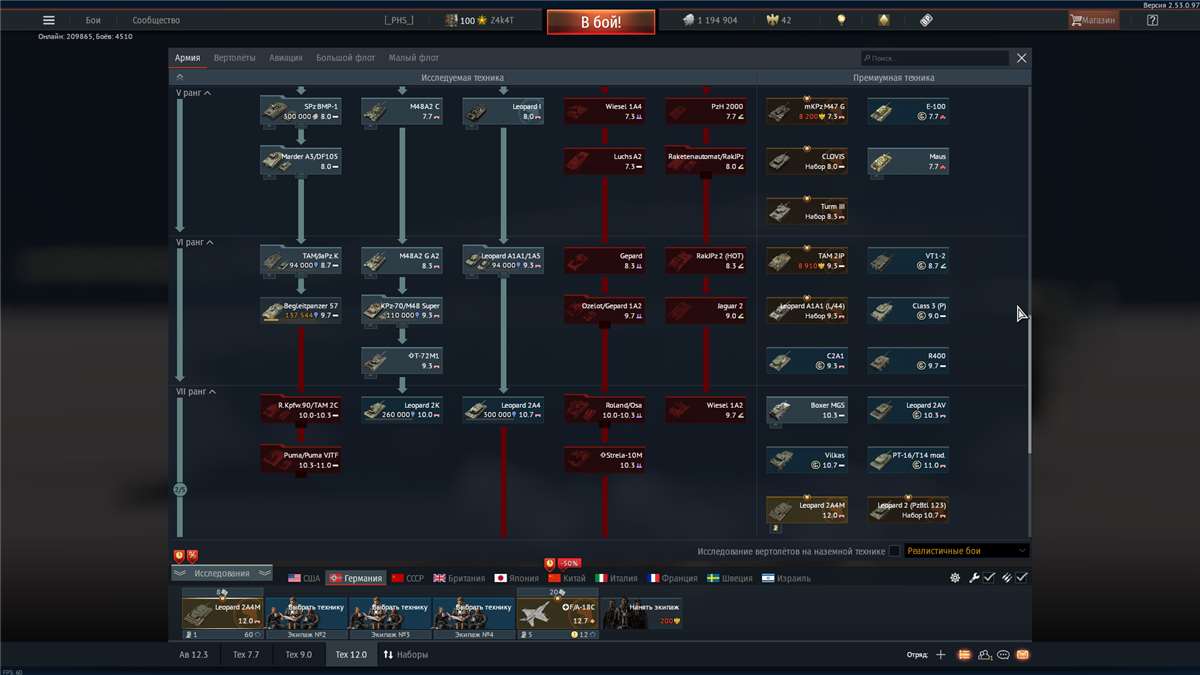Click the lightbulb icon in top bar
1200x675 pixels.
(841, 20)
